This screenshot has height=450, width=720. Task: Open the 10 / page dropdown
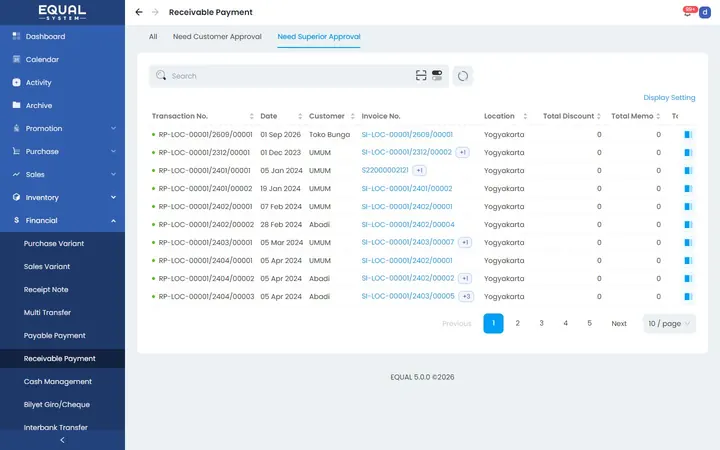pos(669,324)
